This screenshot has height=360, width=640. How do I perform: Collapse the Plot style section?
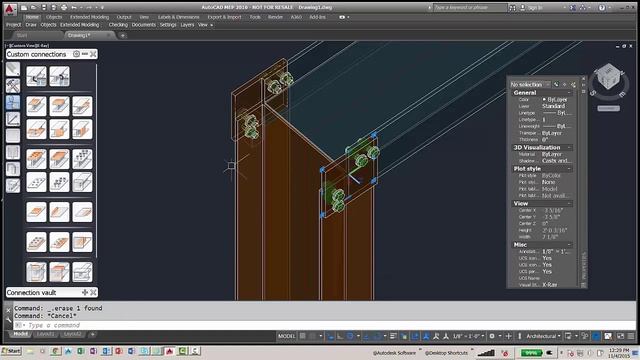pyautogui.click(x=569, y=169)
